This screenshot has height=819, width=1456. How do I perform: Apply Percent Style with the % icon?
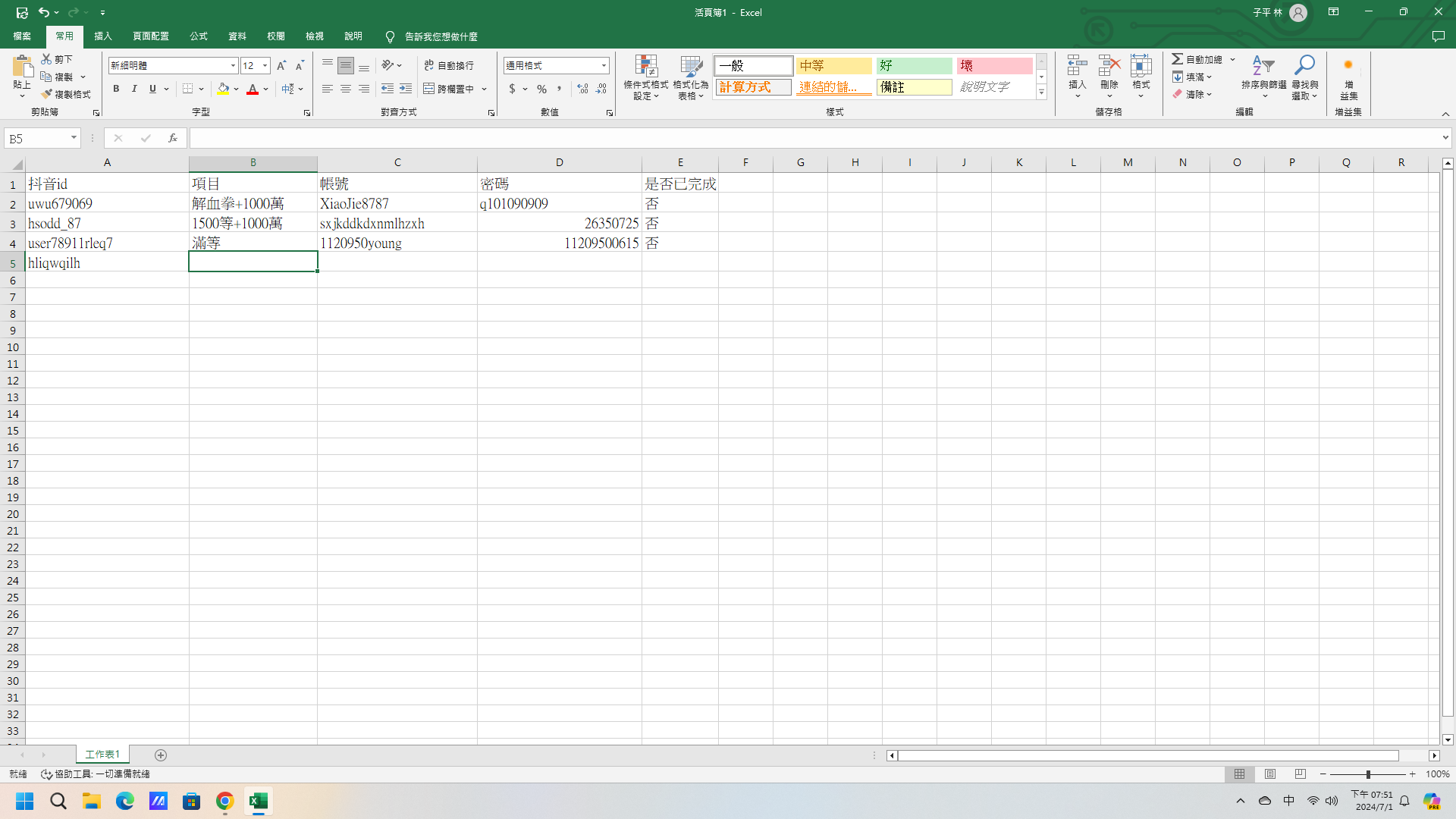pos(541,89)
